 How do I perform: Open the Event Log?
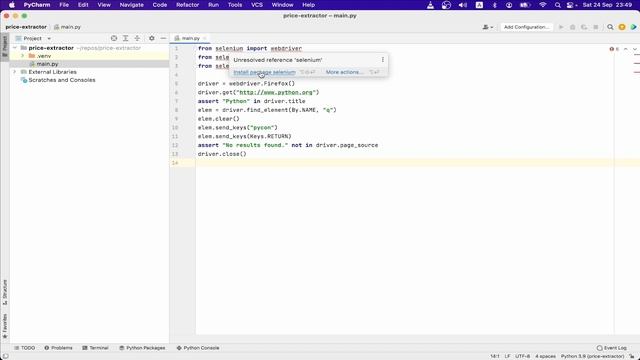pyautogui.click(x=611, y=348)
